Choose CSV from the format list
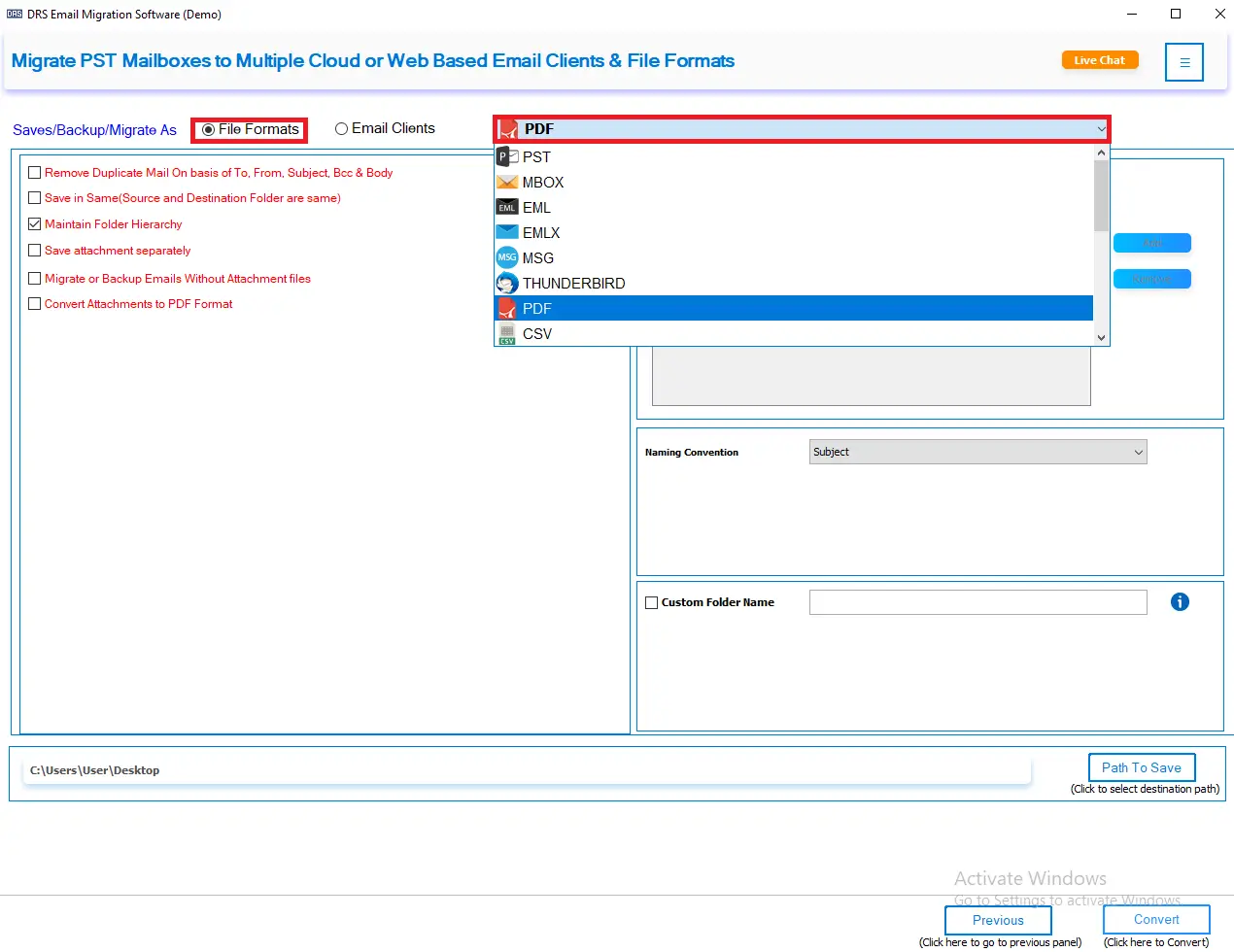 [x=794, y=333]
